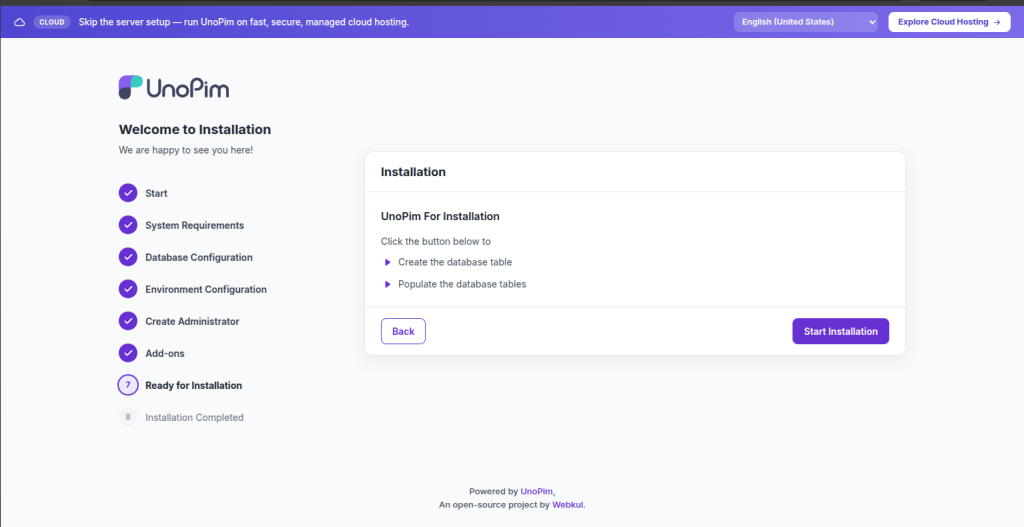Open the English (United States) language dropdown
This screenshot has height=527, width=1024.
tap(805, 22)
